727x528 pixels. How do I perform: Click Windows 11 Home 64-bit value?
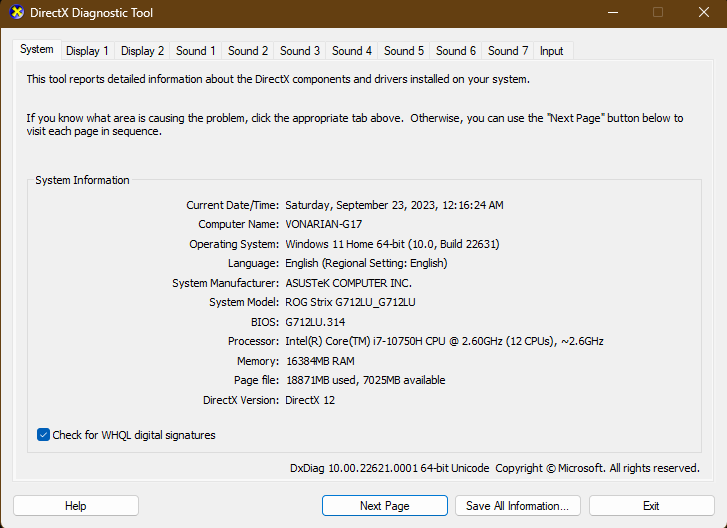(x=392, y=244)
